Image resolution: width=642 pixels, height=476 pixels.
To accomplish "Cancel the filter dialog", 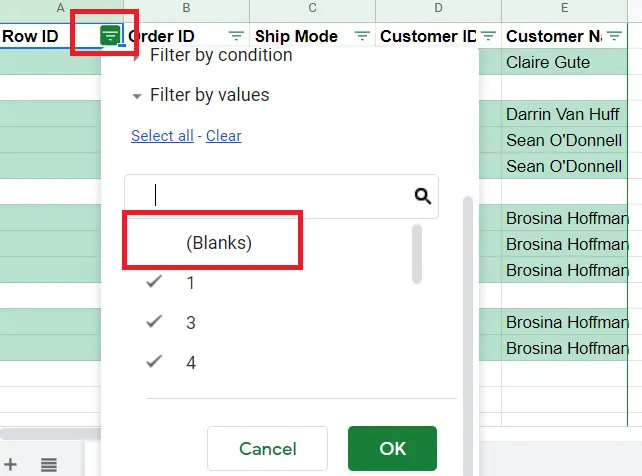I will pyautogui.click(x=267, y=449).
